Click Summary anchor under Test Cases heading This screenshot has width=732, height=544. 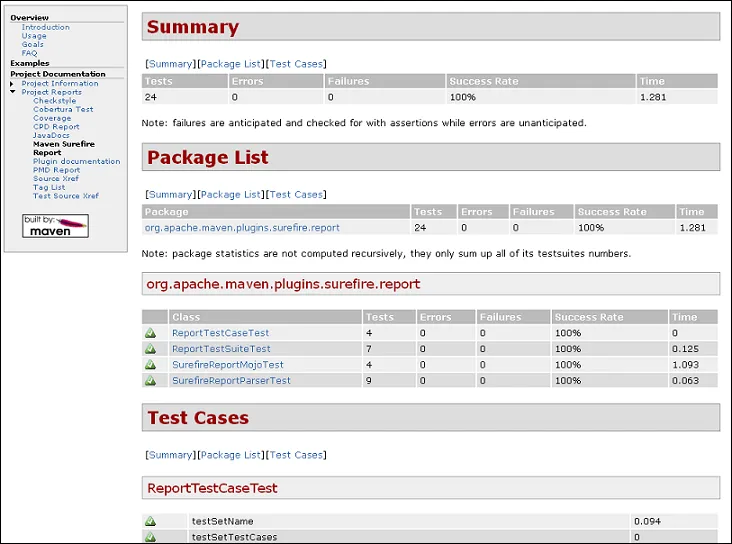coord(170,455)
